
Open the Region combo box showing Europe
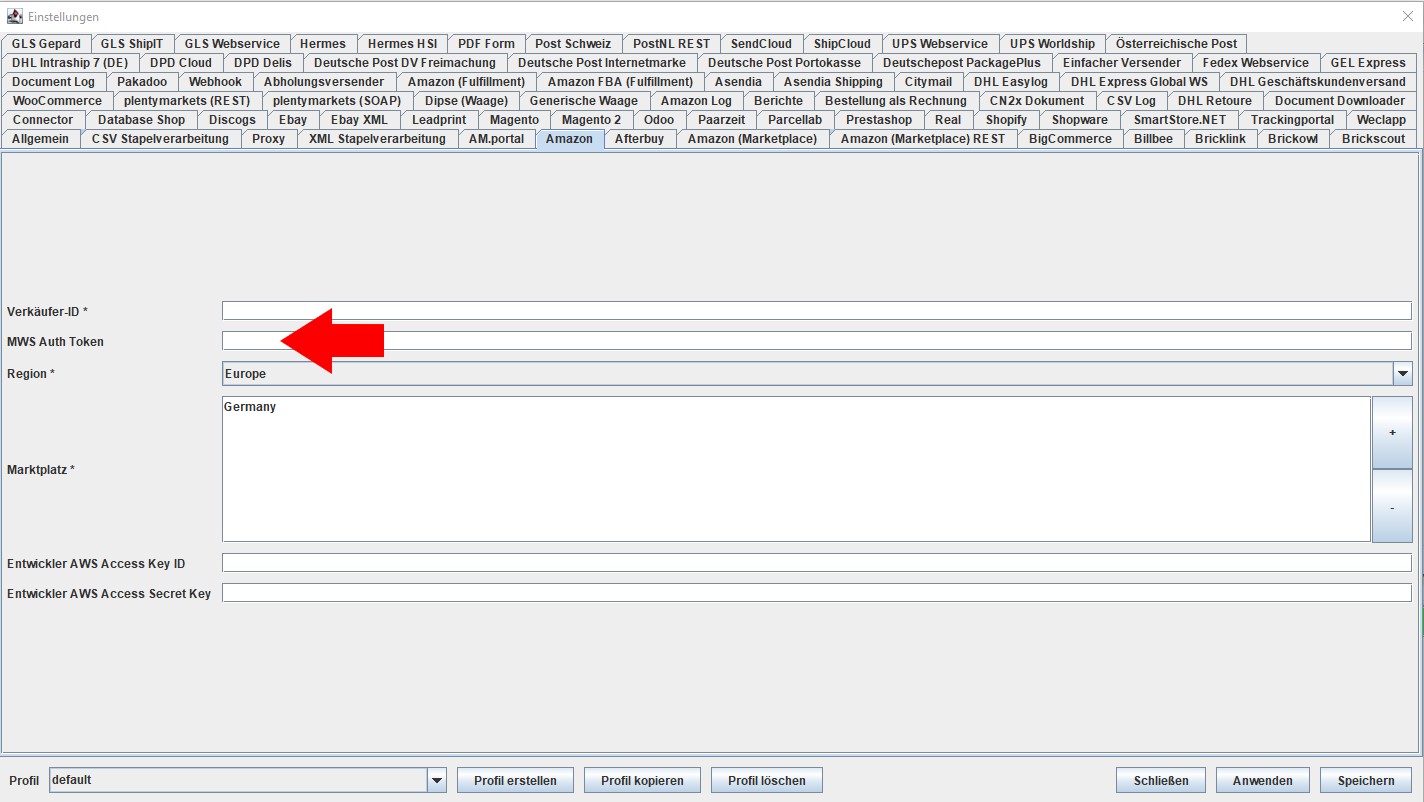click(x=817, y=373)
